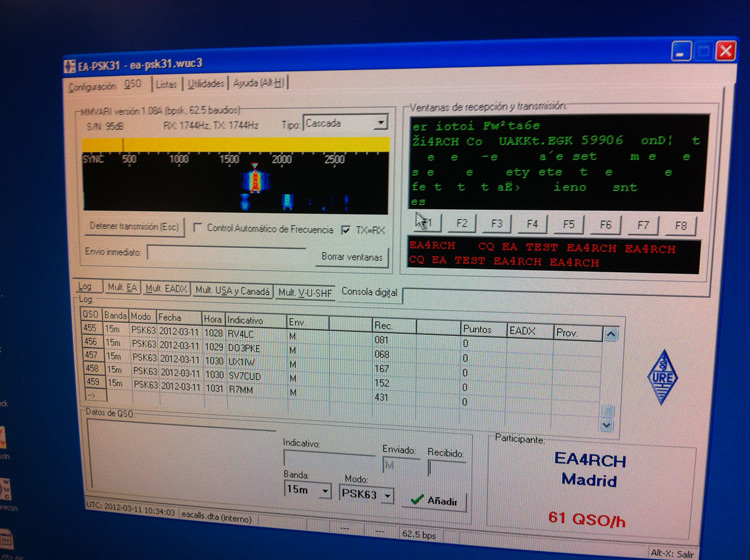The width and height of the screenshot is (750, 560).
Task: Open the Ayuda (Alt-H) menu
Action: pos(258,83)
